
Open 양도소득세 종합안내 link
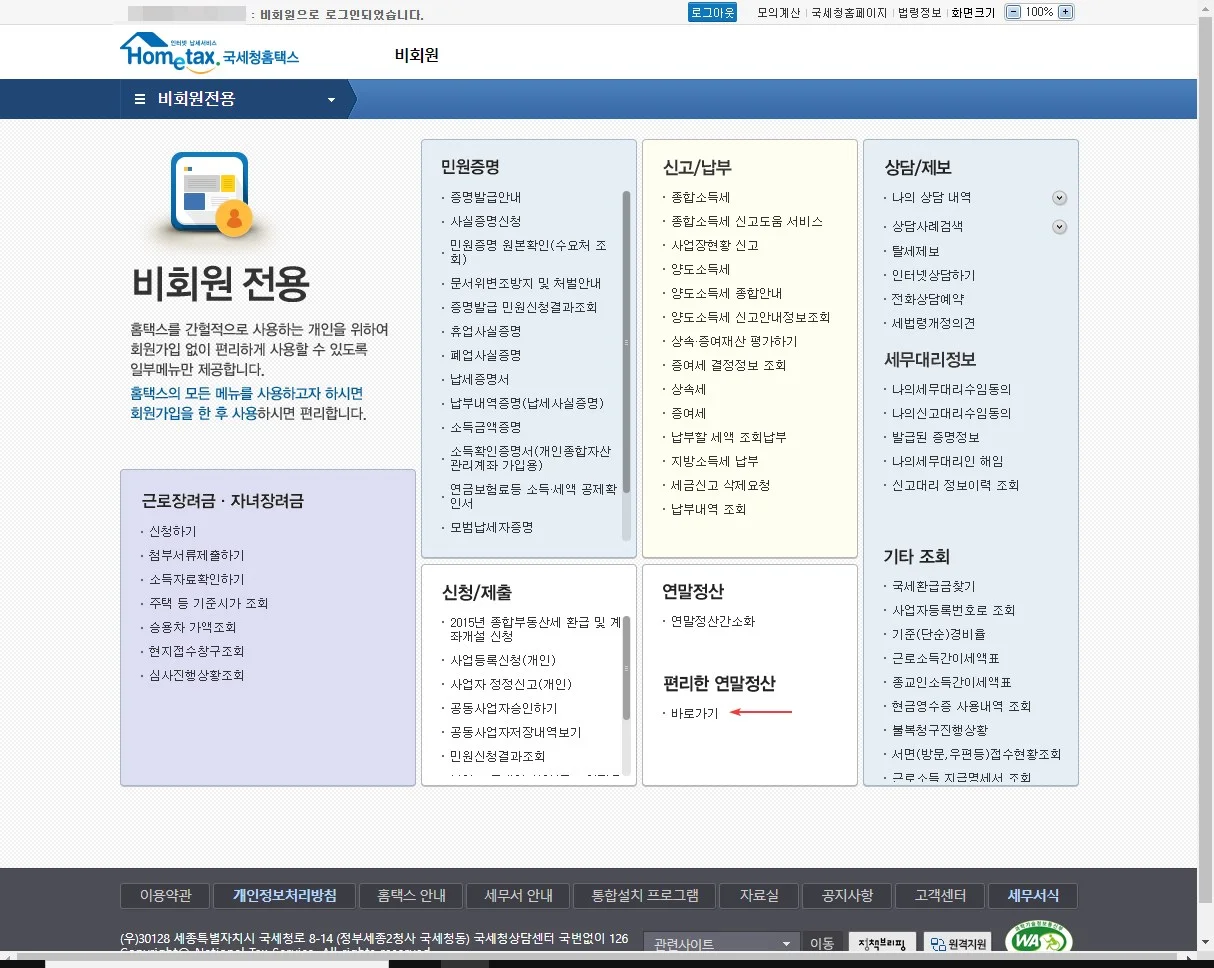tap(726, 293)
